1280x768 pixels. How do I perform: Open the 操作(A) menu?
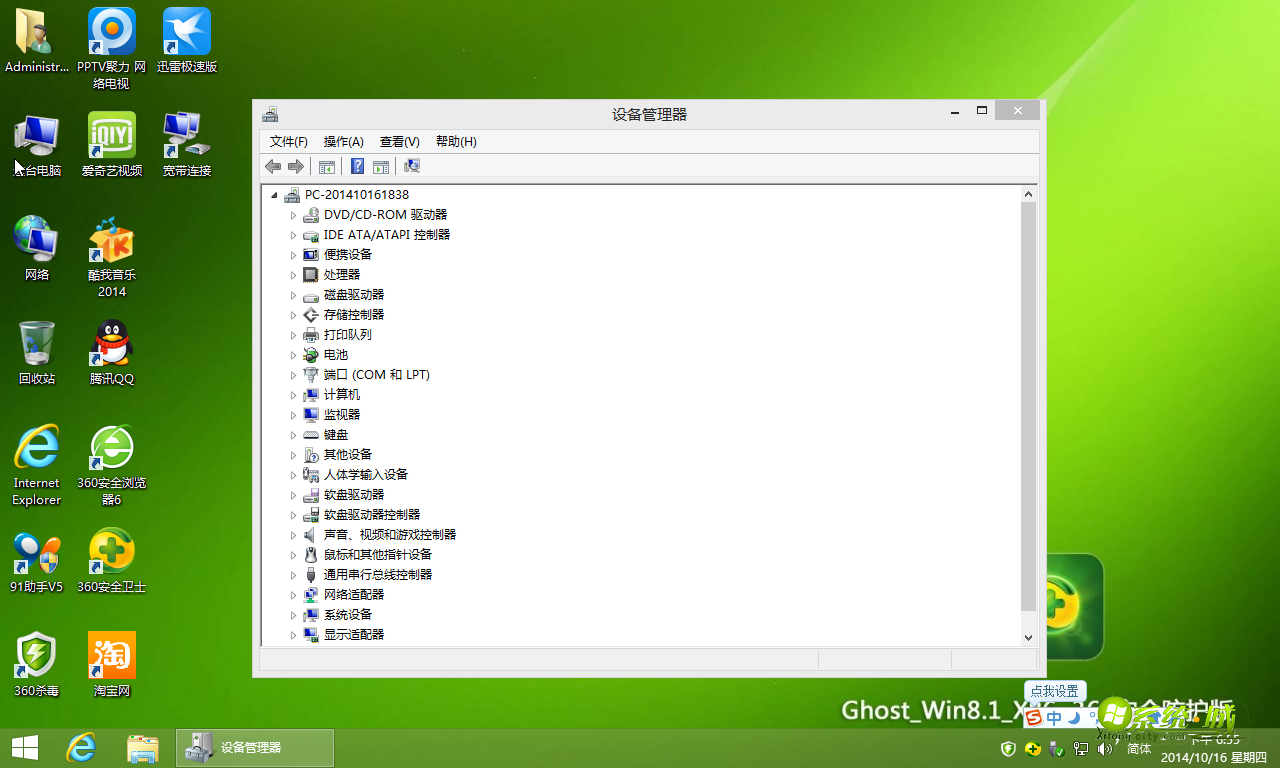[x=343, y=141]
